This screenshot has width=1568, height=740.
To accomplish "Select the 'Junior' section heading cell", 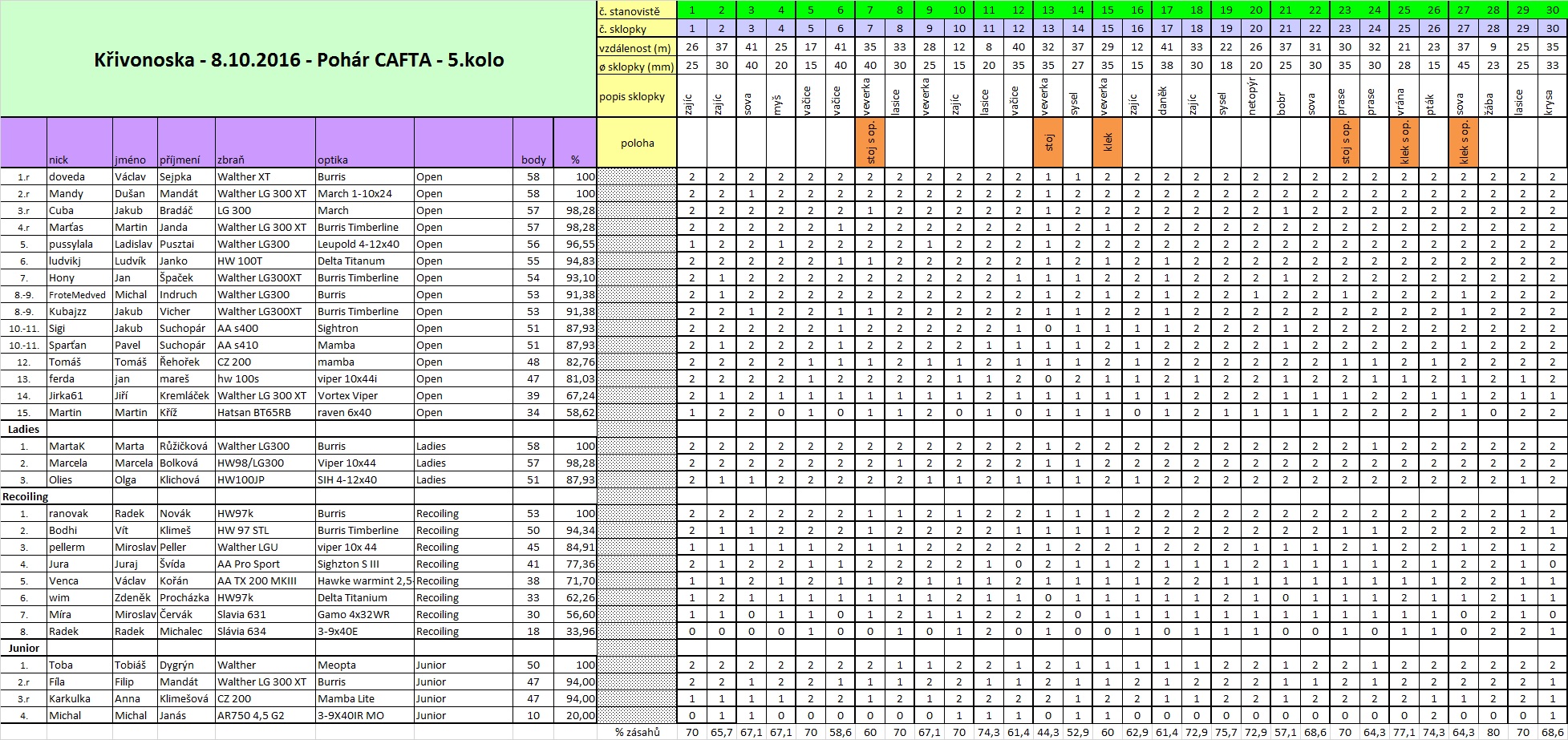I will pos(24,649).
